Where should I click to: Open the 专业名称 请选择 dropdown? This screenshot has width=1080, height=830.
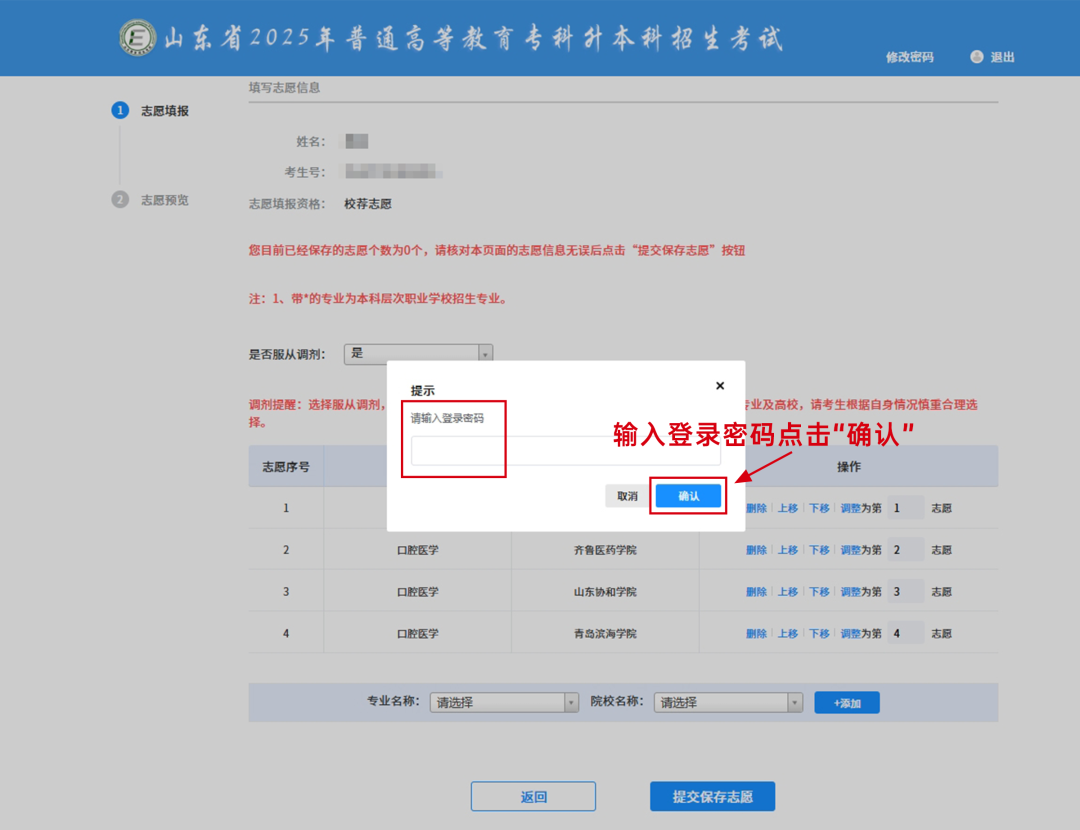click(504, 702)
